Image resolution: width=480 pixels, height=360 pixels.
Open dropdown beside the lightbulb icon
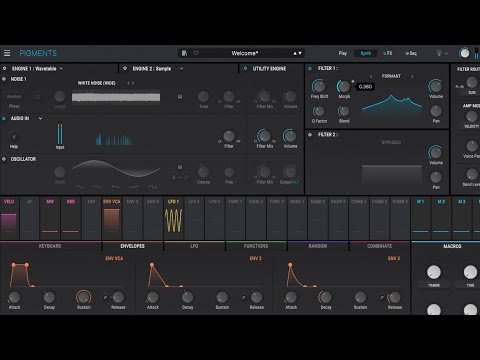point(446,53)
